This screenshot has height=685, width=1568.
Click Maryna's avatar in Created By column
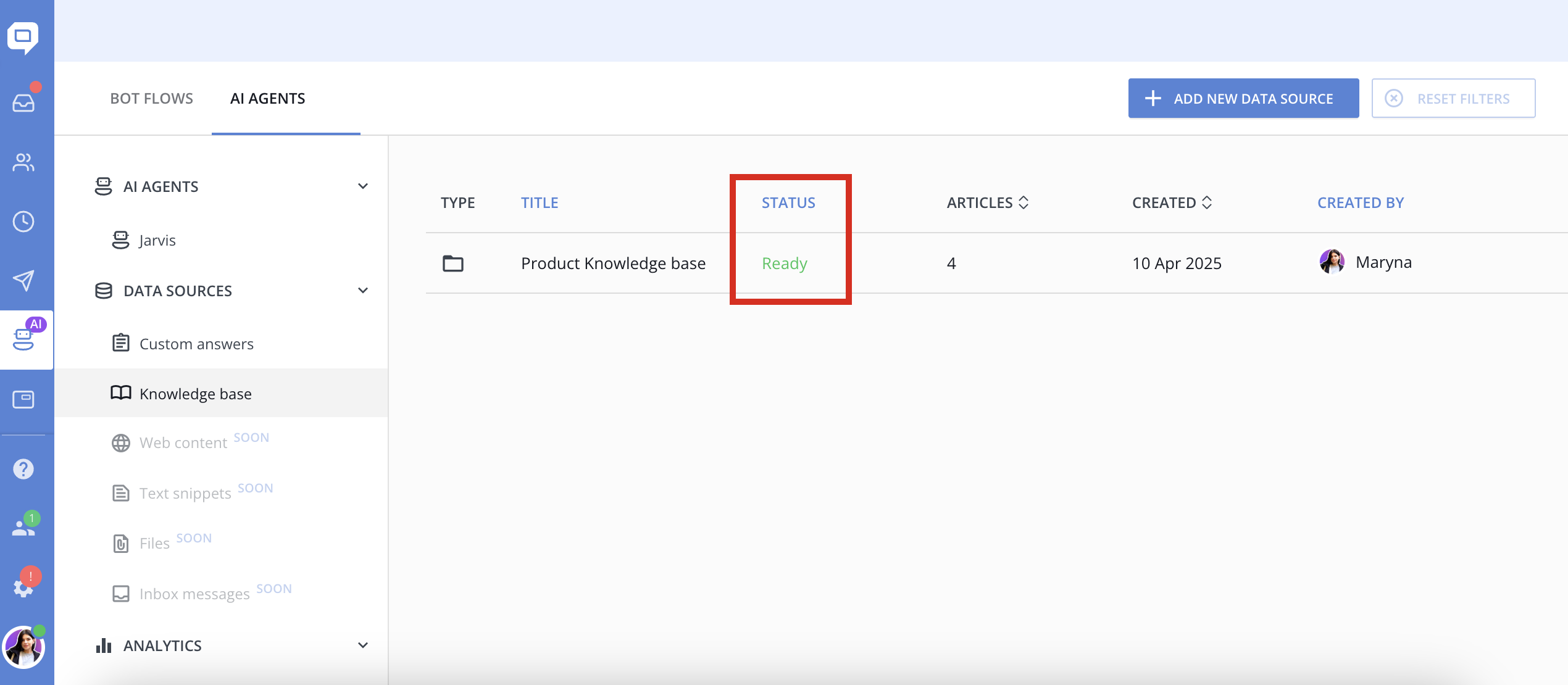click(x=1332, y=262)
